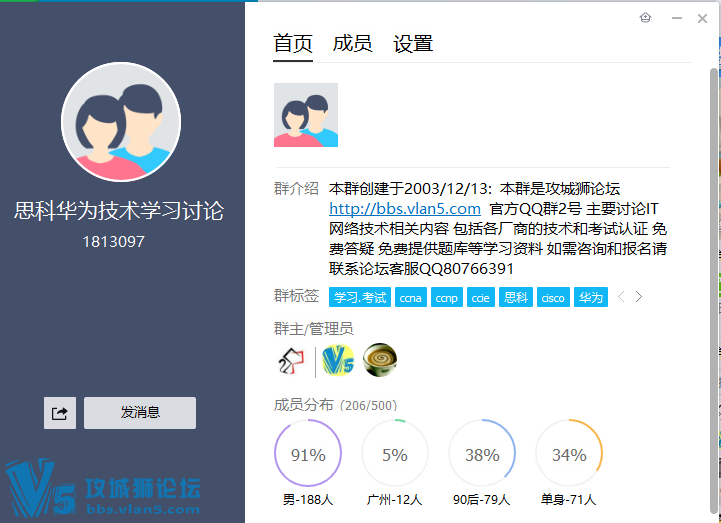Open the group owner's avatar
This screenshot has width=721, height=523.
[x=291, y=360]
